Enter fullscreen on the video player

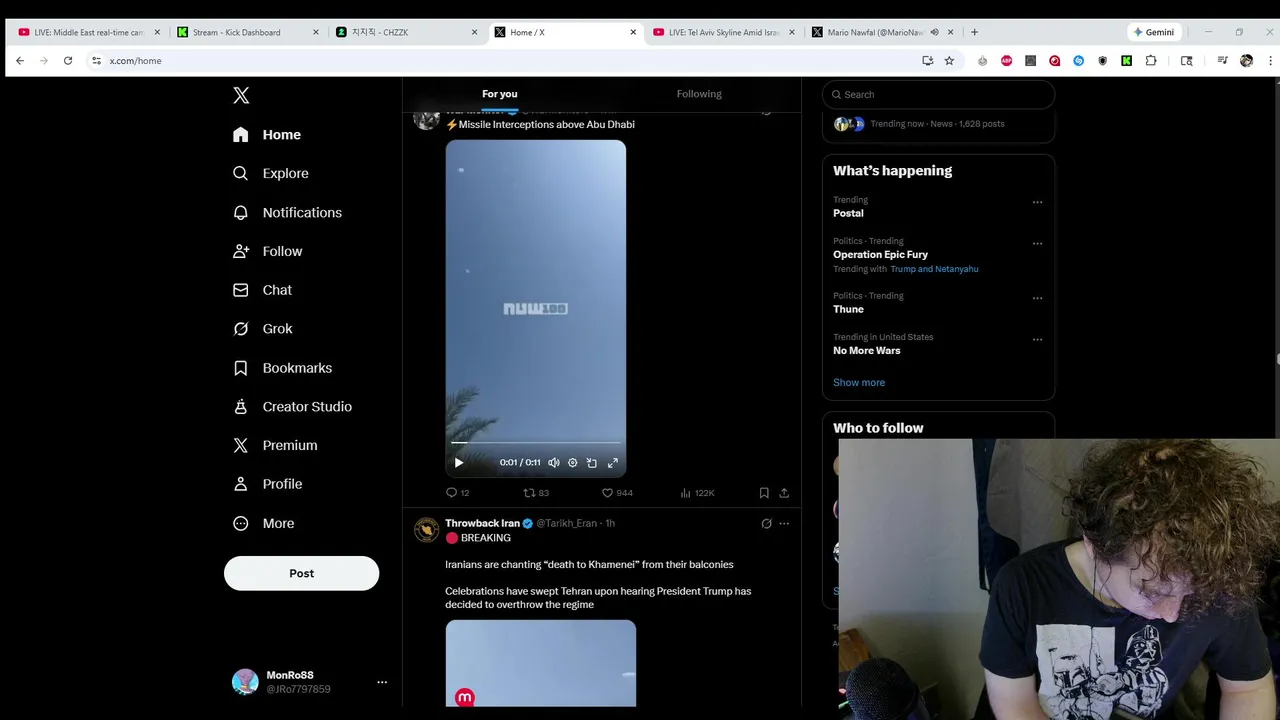click(x=613, y=463)
